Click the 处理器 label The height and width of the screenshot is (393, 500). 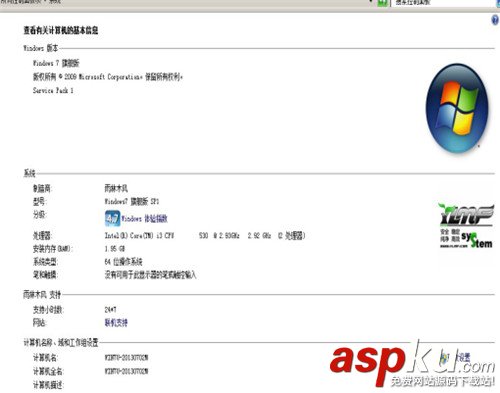(x=42, y=236)
